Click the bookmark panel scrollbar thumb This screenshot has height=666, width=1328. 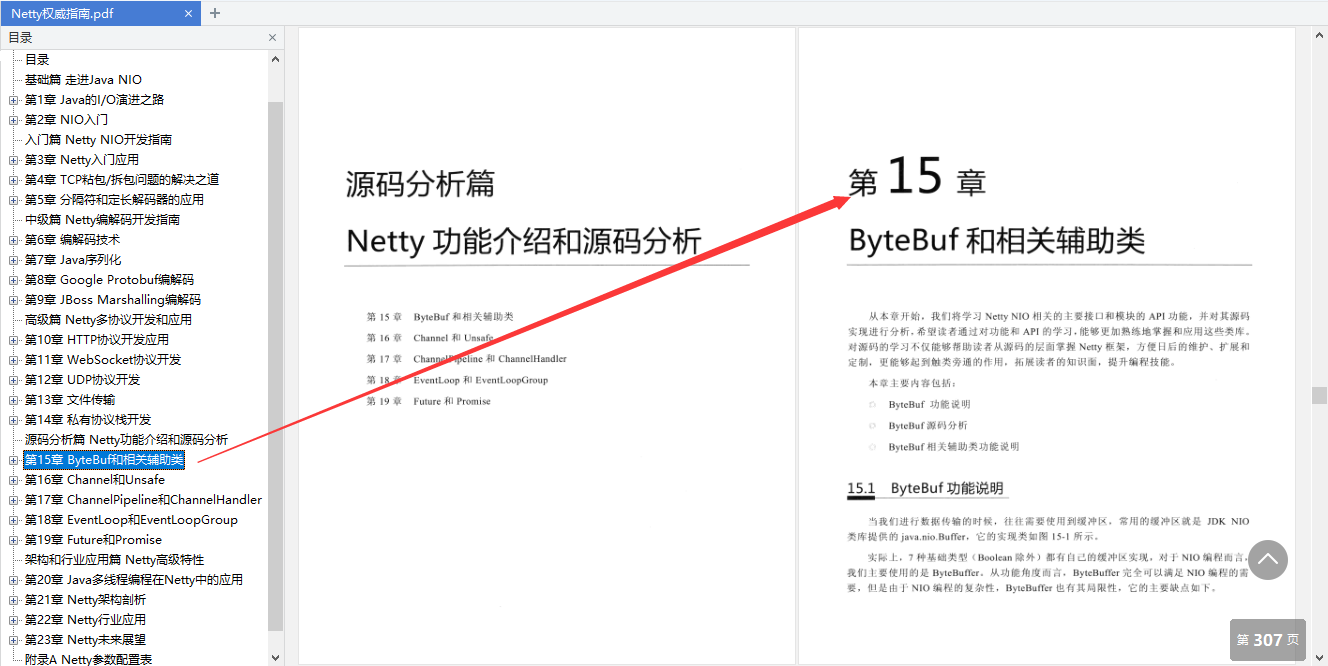[276, 365]
